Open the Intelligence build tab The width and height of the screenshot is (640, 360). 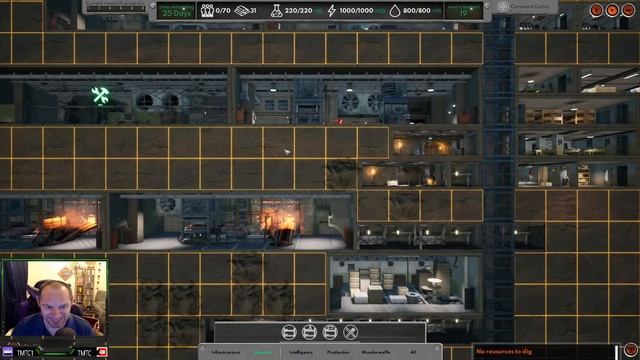[301, 352]
